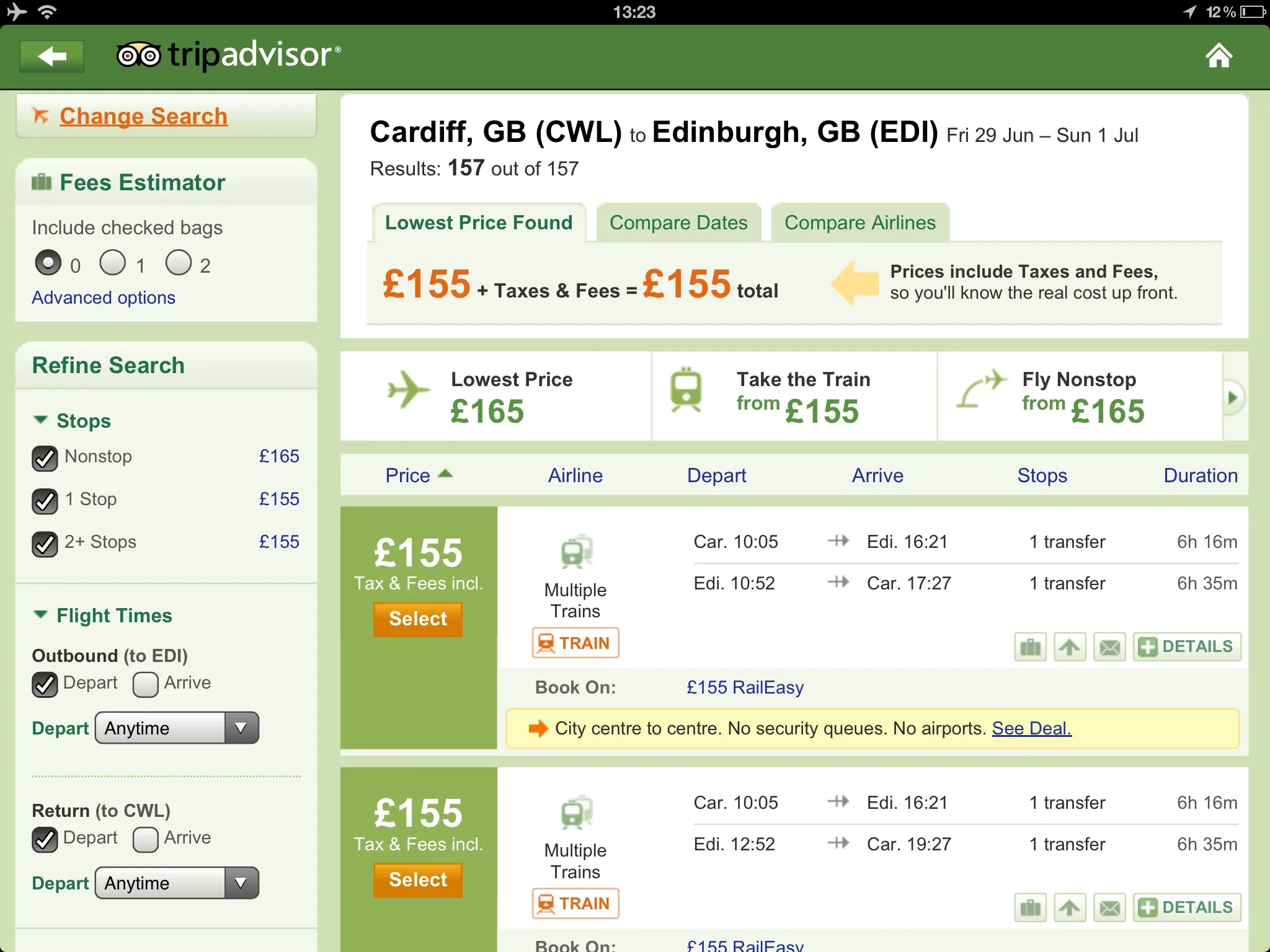The width and height of the screenshot is (1270, 952).
Task: Check outbound Arrive checkbox
Action: pyautogui.click(x=146, y=684)
